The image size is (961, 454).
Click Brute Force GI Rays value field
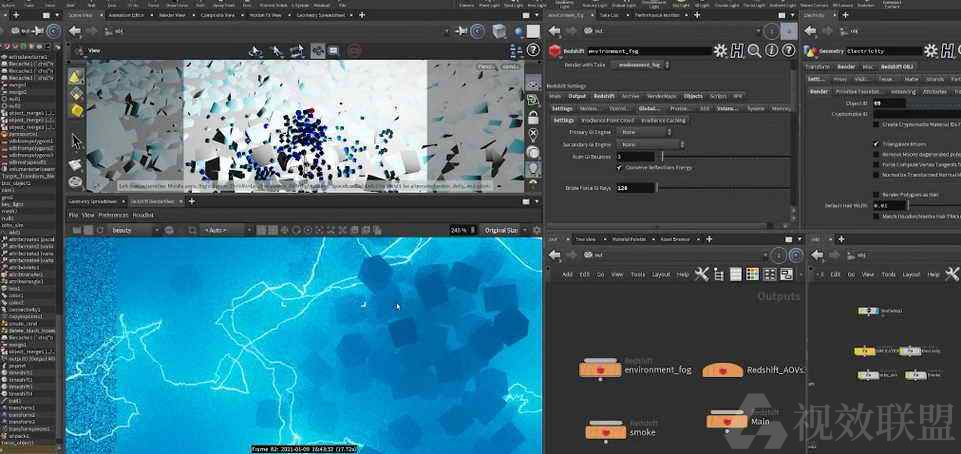(636, 188)
